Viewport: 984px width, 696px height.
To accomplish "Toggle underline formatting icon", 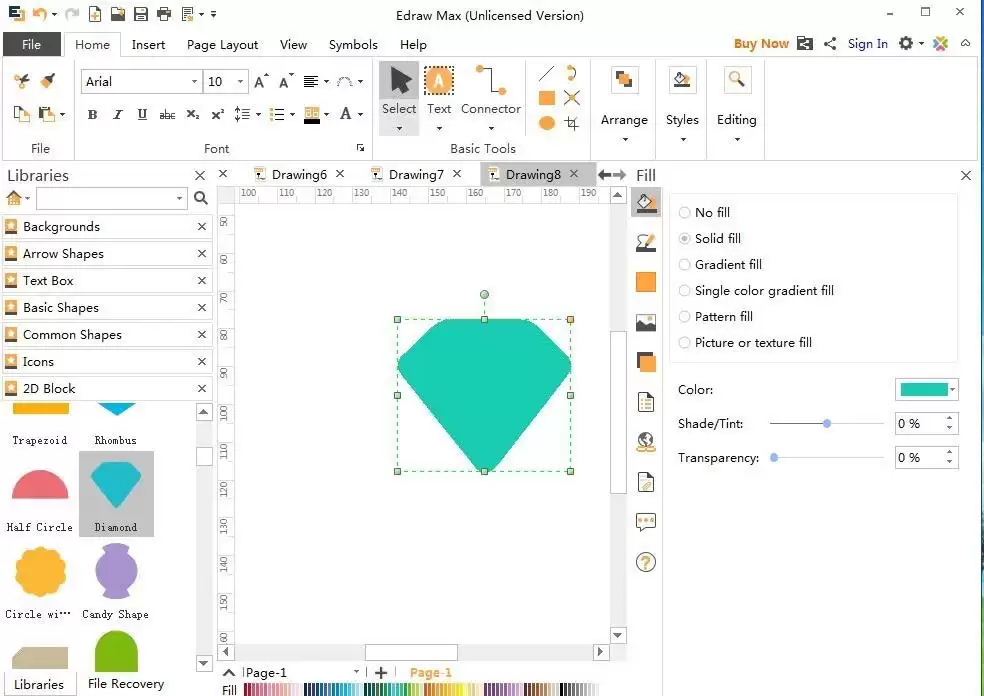I will [x=142, y=114].
